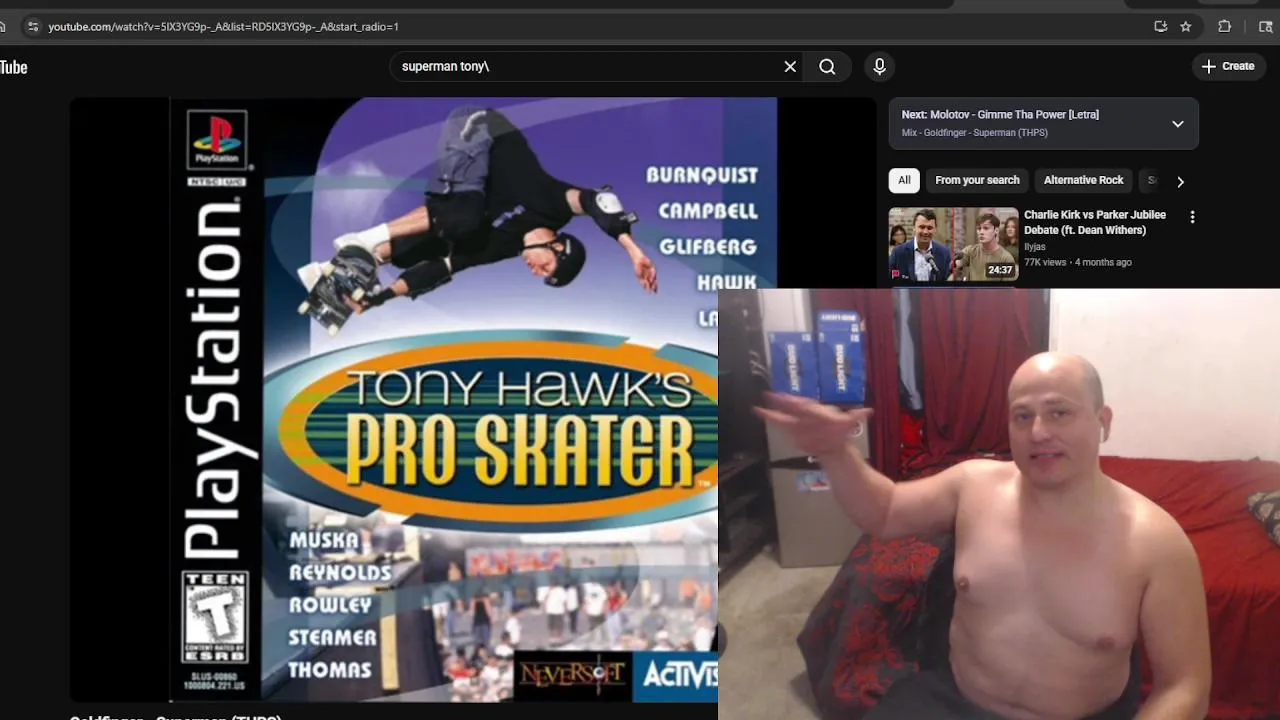Open the three-dot menu for Charlie Kirk video
This screenshot has height=720, width=1280.
(1192, 217)
